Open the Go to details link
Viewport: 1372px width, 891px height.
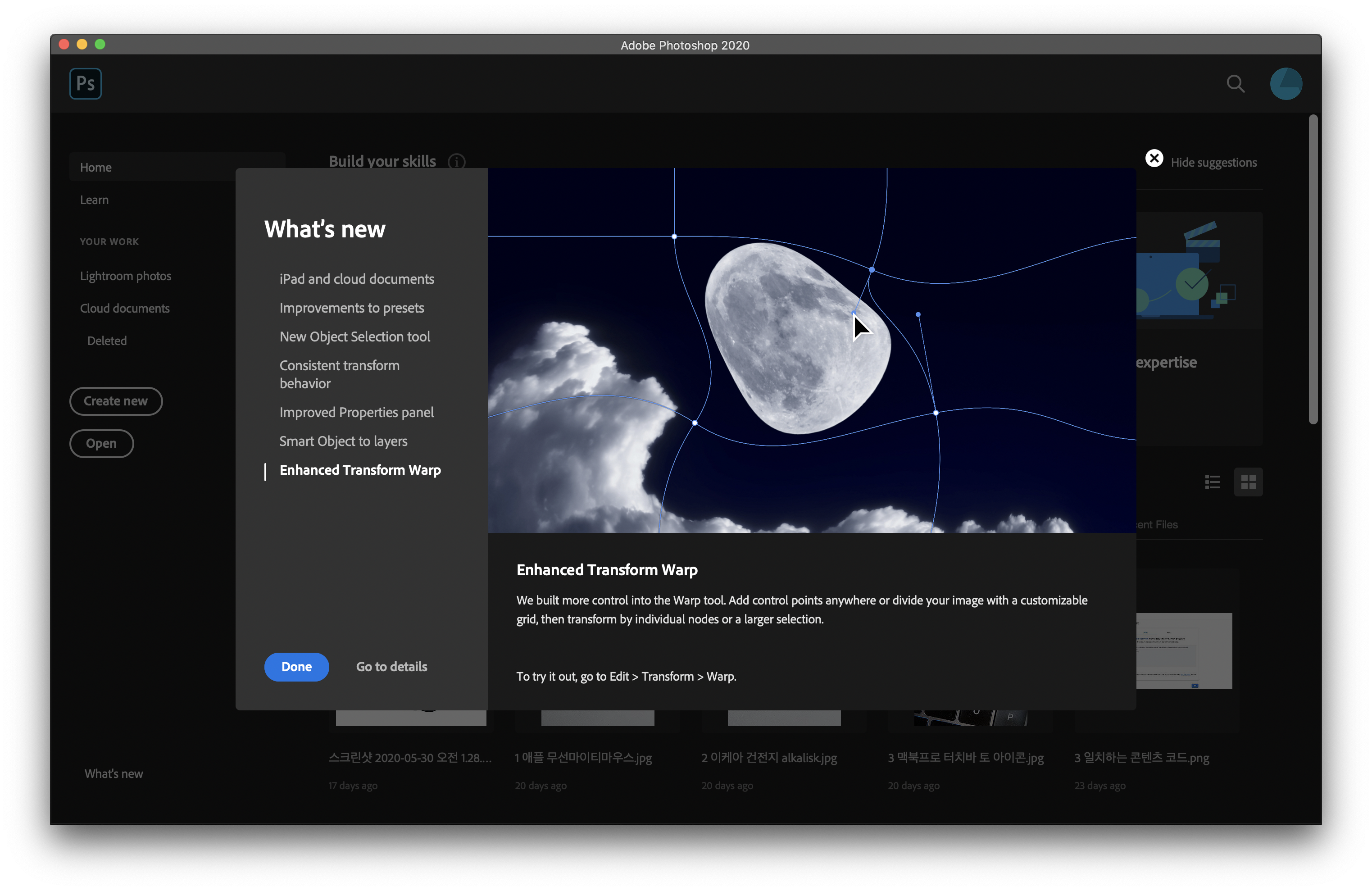coord(391,667)
